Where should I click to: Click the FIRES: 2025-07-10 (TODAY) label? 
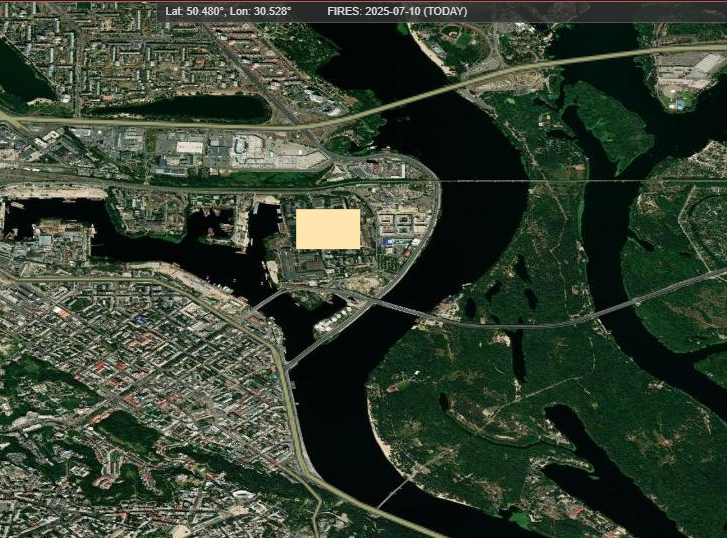(397, 12)
